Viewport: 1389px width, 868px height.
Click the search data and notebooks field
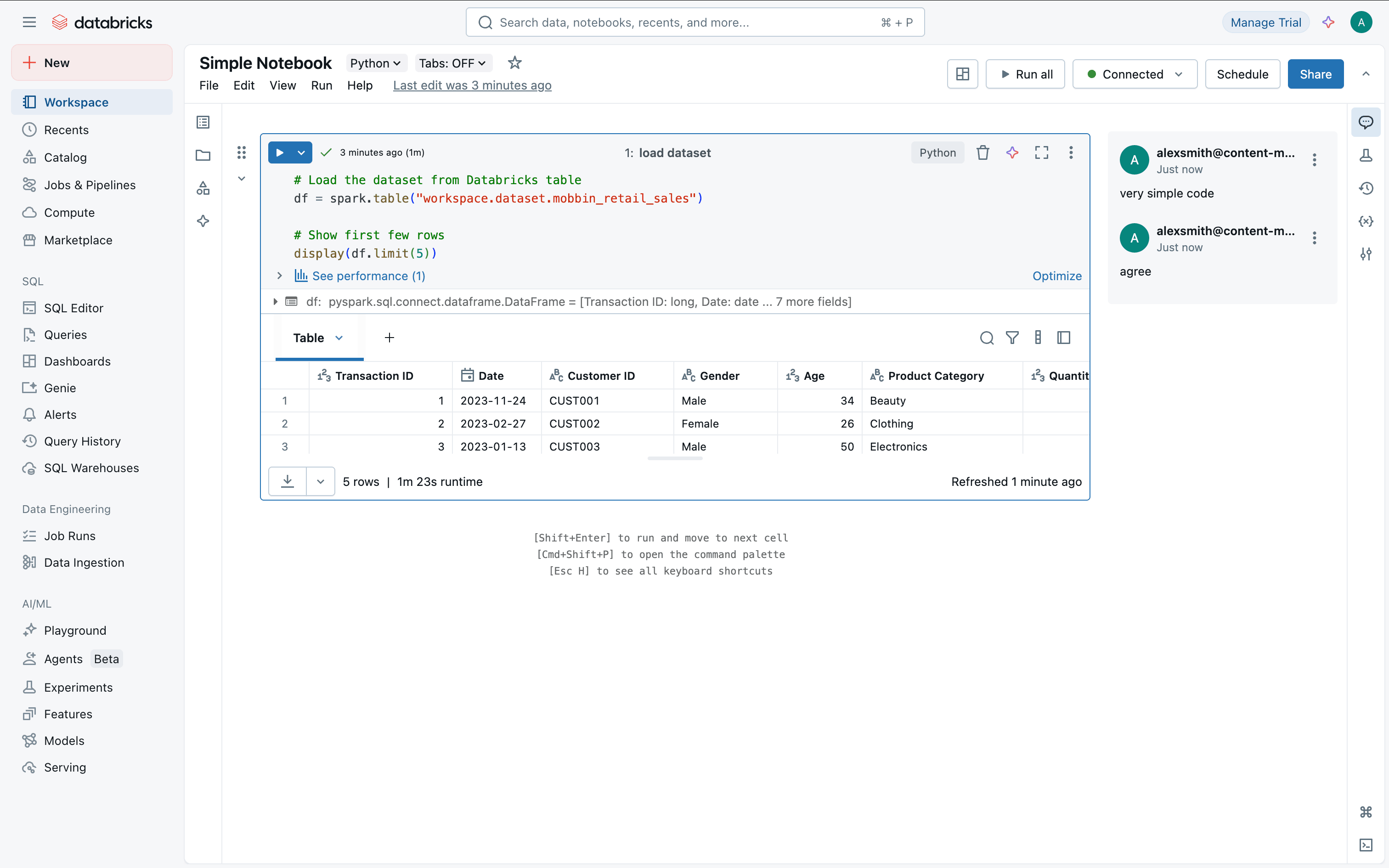point(694,23)
